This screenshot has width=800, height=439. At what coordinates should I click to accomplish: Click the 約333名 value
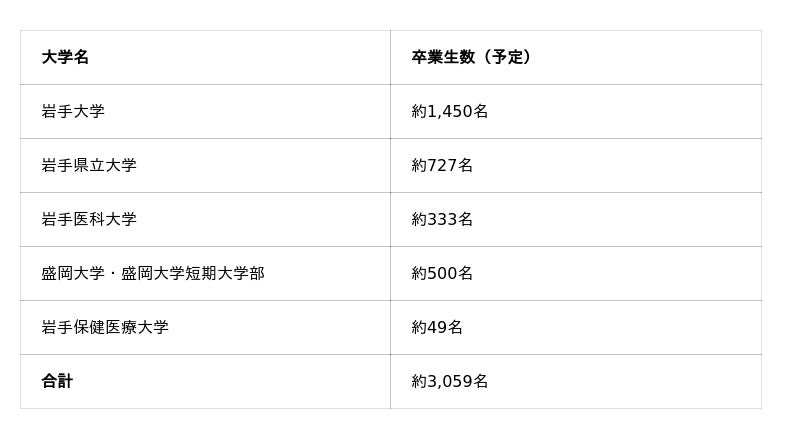pos(442,220)
